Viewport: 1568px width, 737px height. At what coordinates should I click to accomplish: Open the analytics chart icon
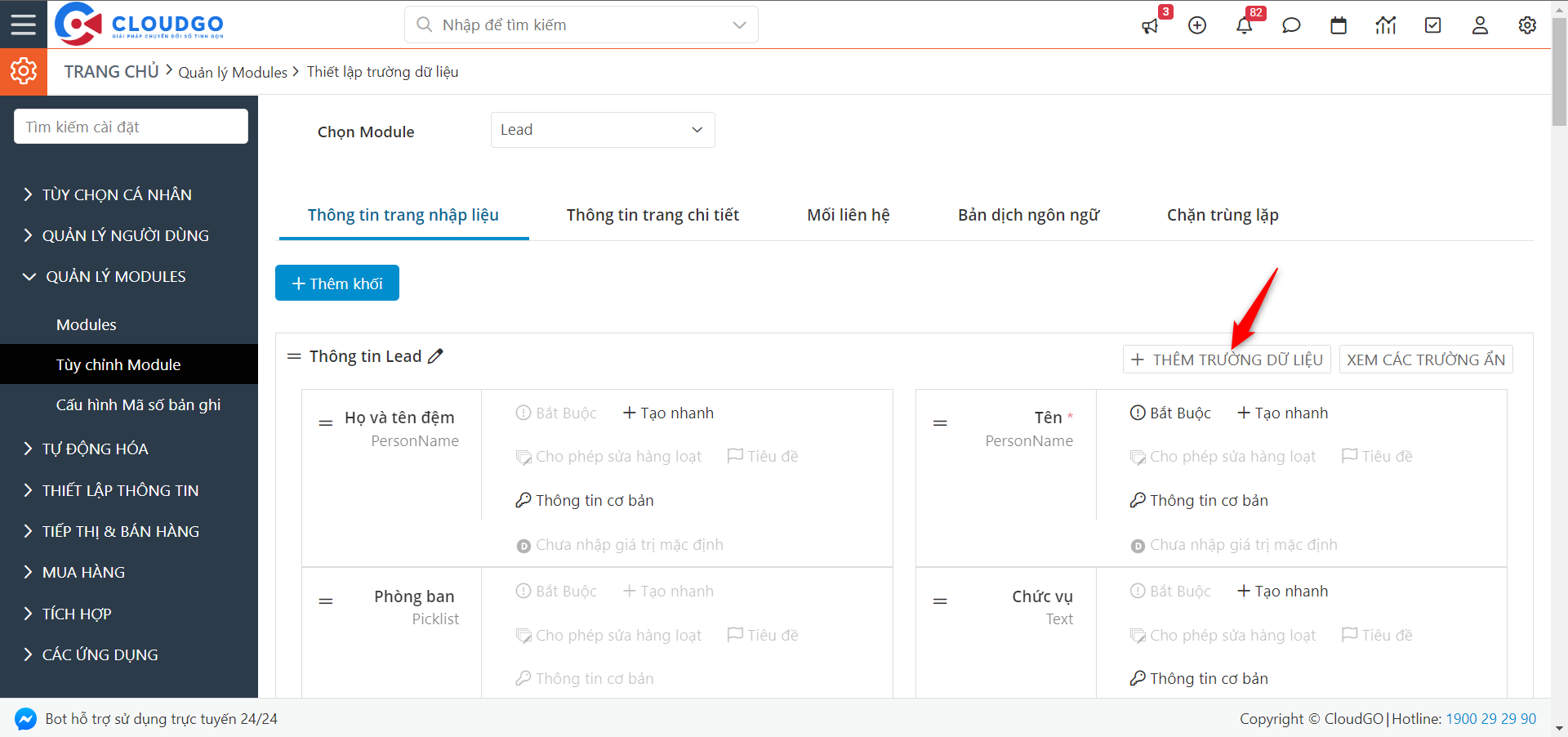point(1385,25)
